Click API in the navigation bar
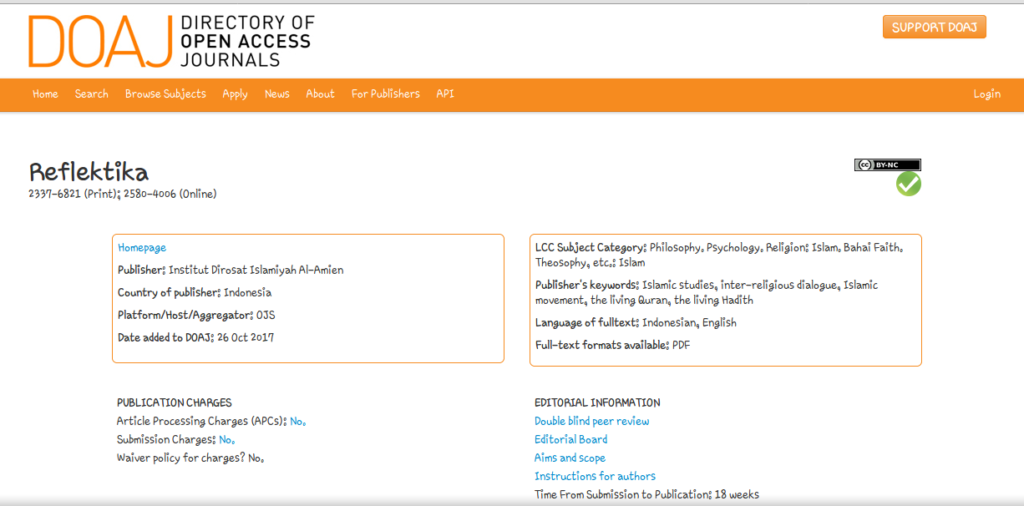This screenshot has width=1024, height=506. tap(445, 94)
